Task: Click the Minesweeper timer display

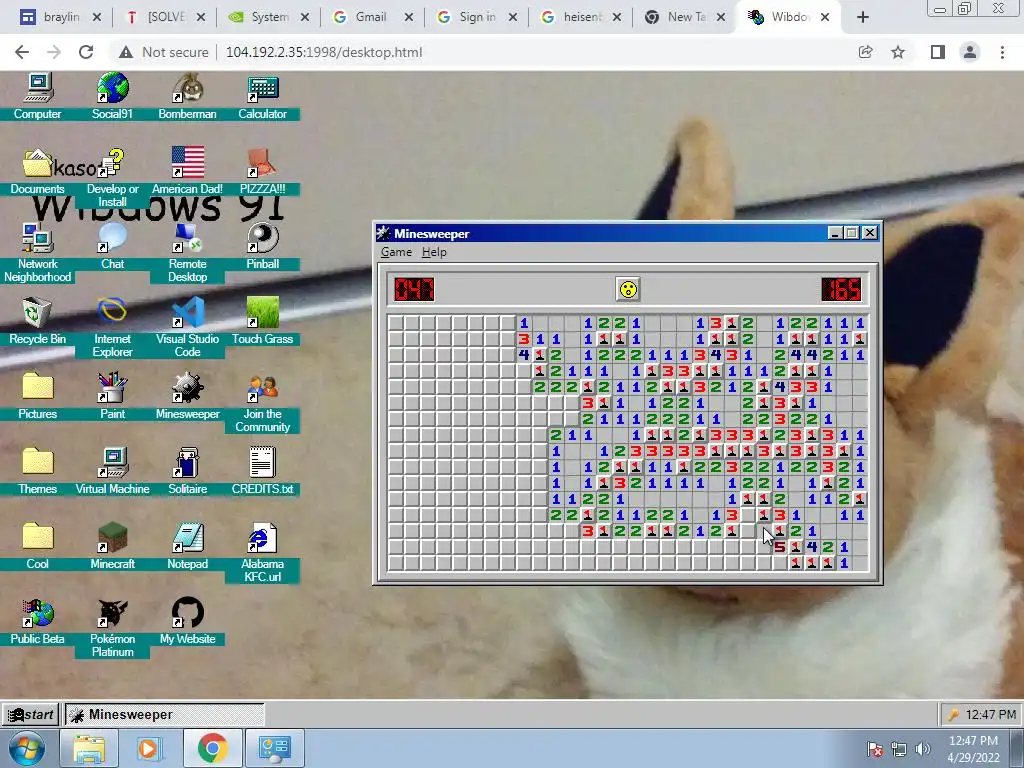Action: pyautogui.click(x=842, y=289)
